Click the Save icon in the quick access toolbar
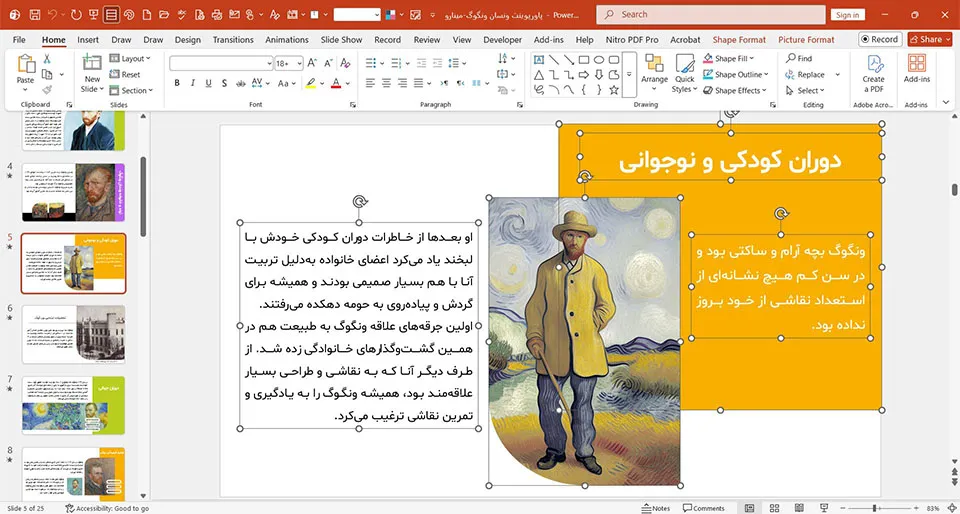Image resolution: width=960 pixels, height=514 pixels. click(35, 14)
